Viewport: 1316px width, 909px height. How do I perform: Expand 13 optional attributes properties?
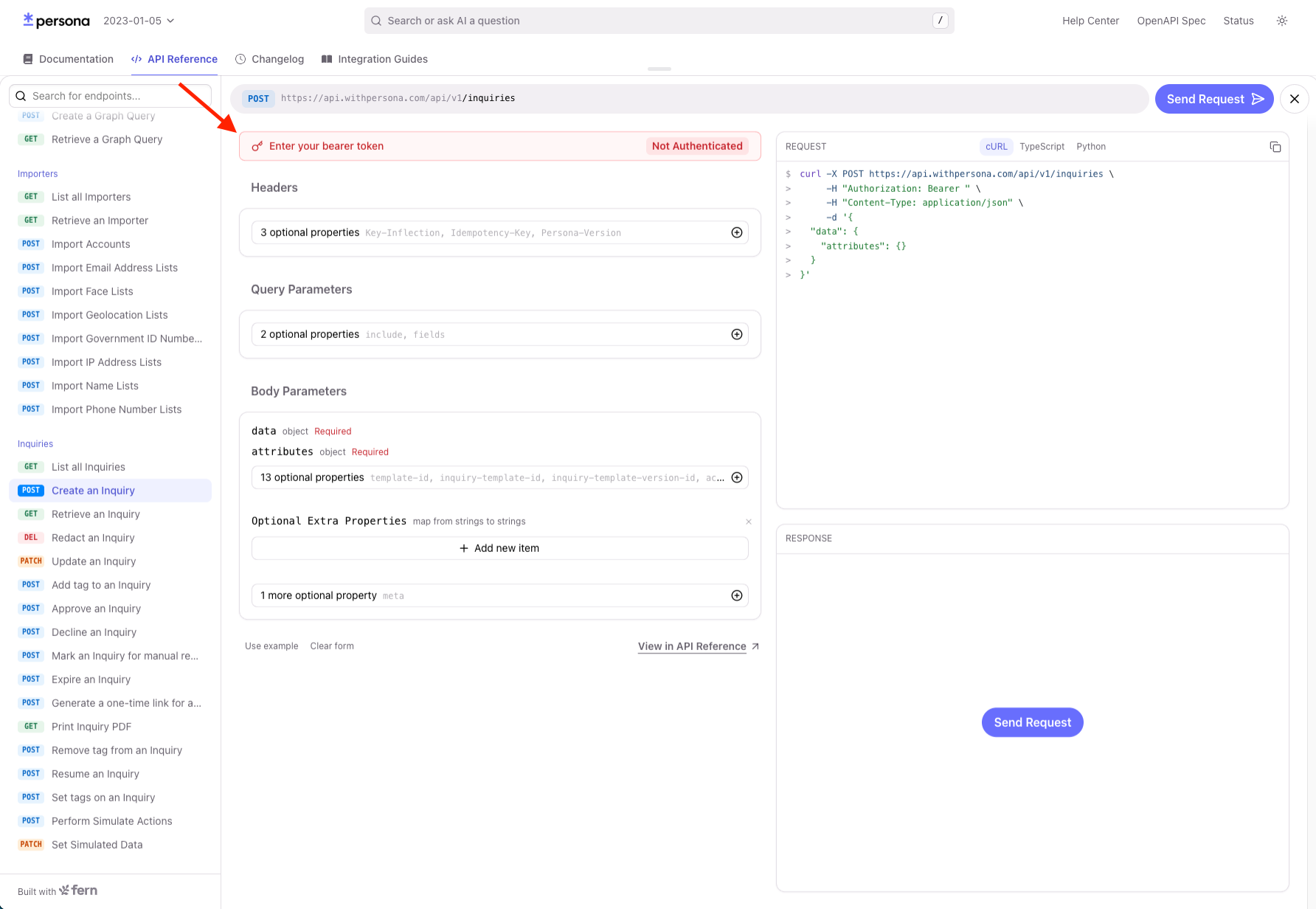pyautogui.click(x=736, y=477)
